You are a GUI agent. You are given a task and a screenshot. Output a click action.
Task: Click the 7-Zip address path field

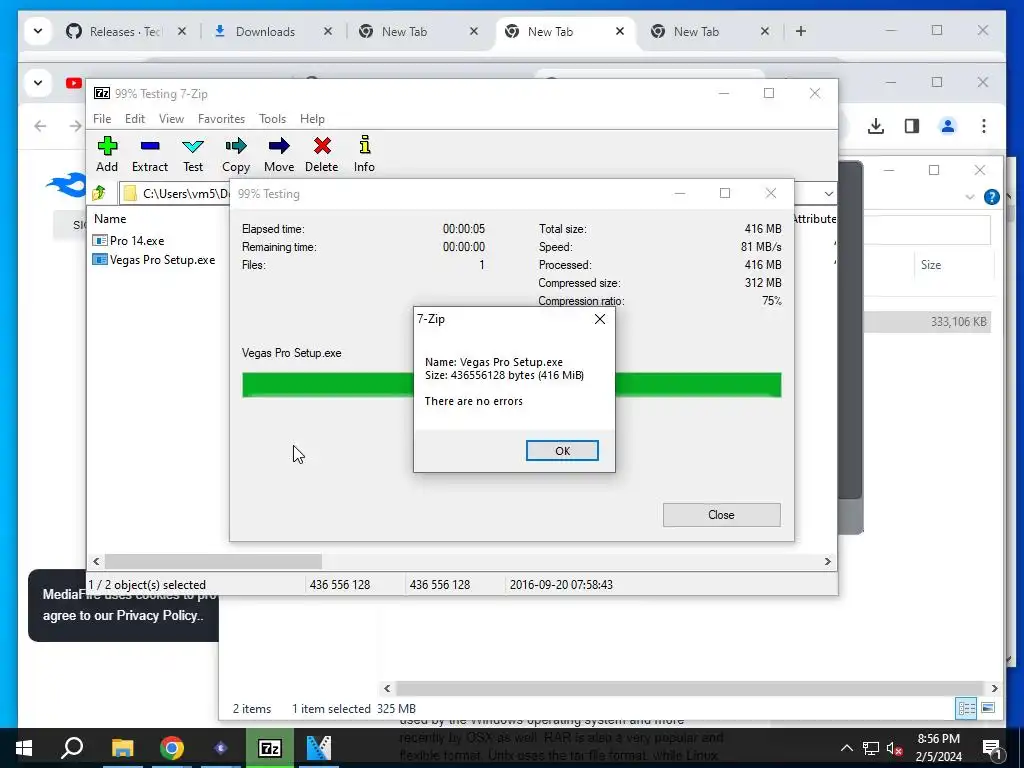tap(176, 193)
